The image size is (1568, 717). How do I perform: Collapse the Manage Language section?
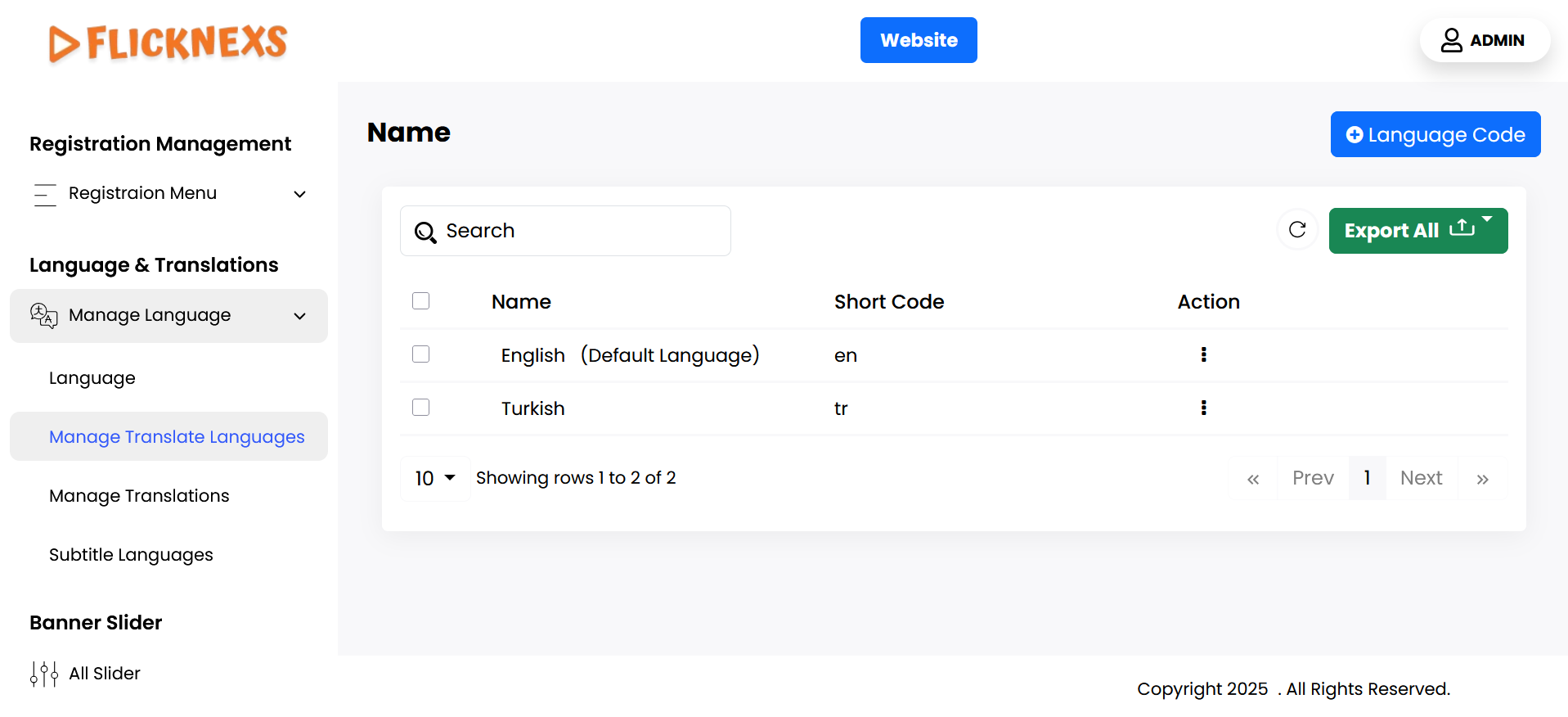click(299, 316)
